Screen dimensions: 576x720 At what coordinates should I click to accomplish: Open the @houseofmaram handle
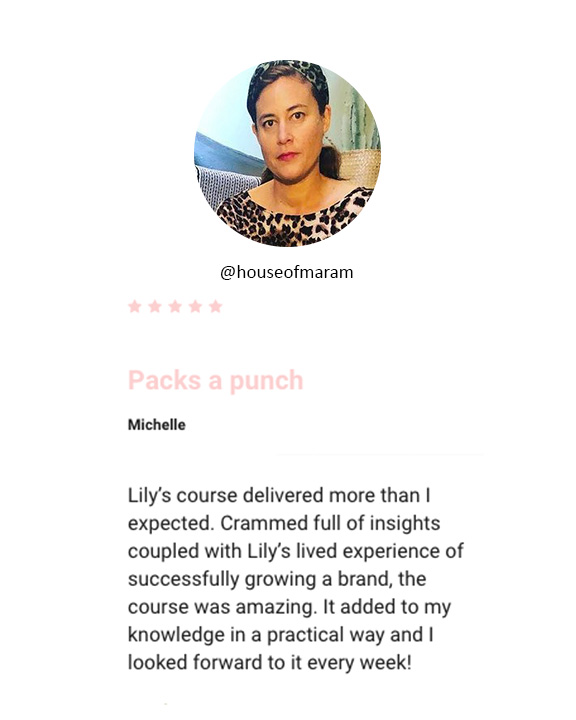tap(287, 272)
